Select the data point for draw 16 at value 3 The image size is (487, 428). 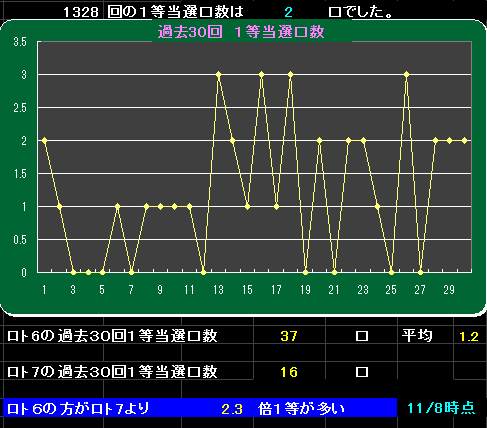click(262, 75)
